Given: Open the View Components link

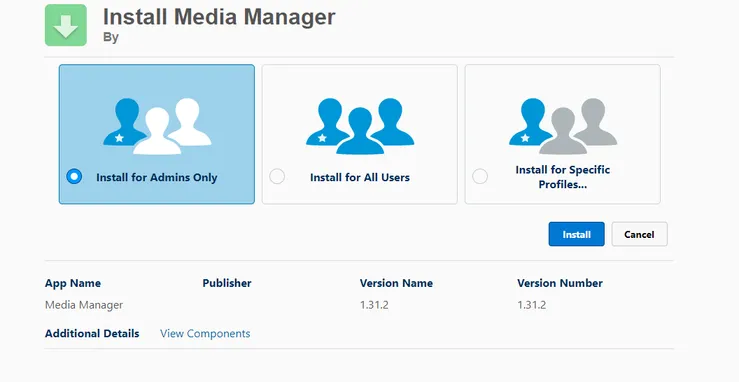Looking at the screenshot, I should coord(205,333).
